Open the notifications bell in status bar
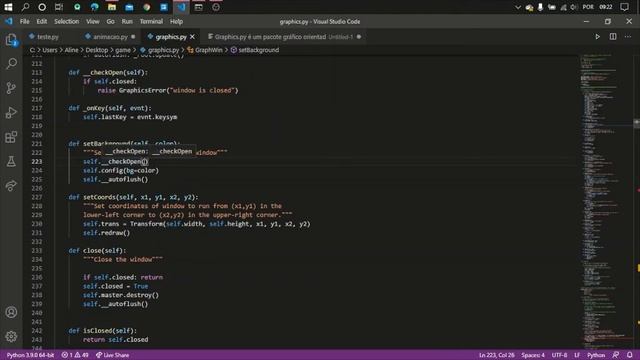640x360 pixels. click(630, 355)
